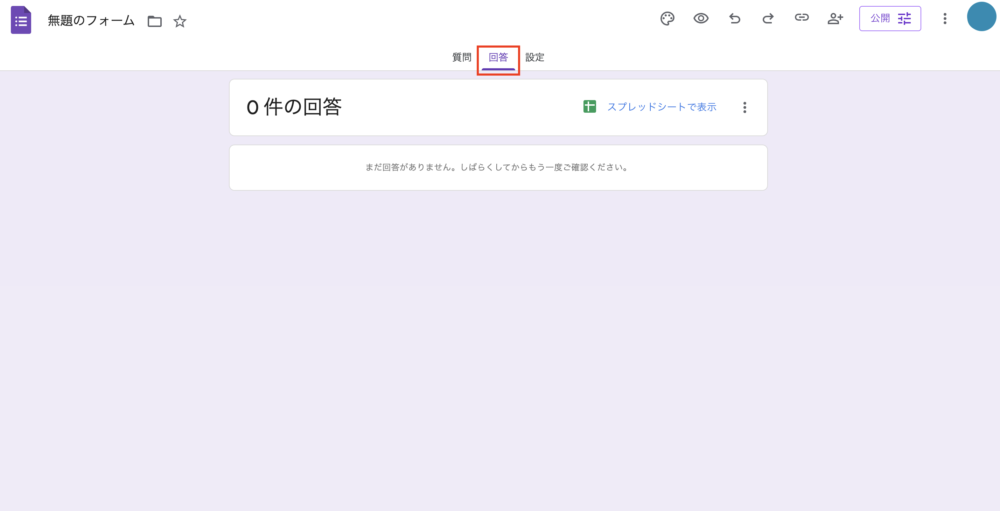
Task: Move form to folder icon
Action: [154, 21]
